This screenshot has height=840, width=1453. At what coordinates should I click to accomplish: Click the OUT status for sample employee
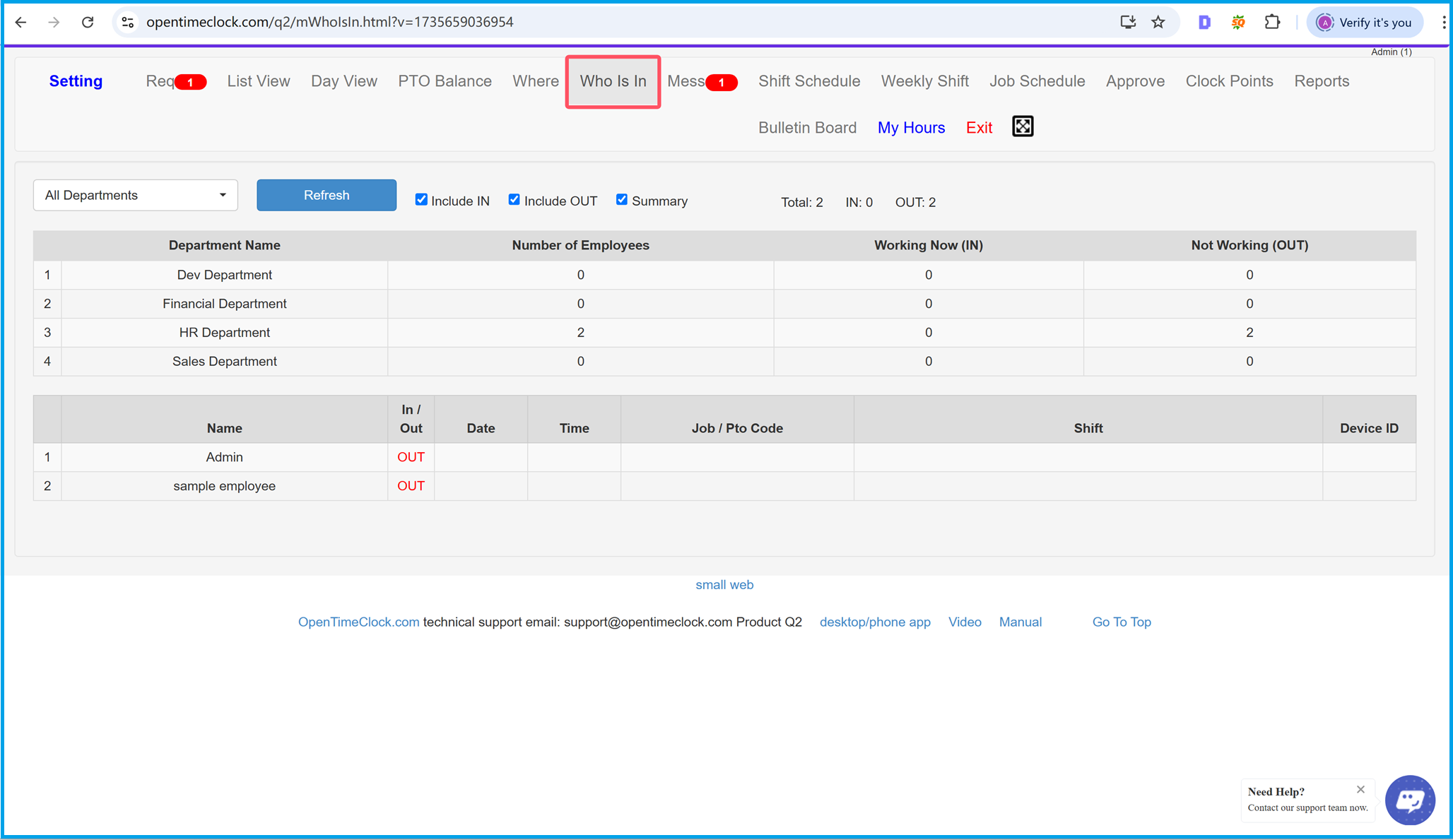(x=411, y=486)
